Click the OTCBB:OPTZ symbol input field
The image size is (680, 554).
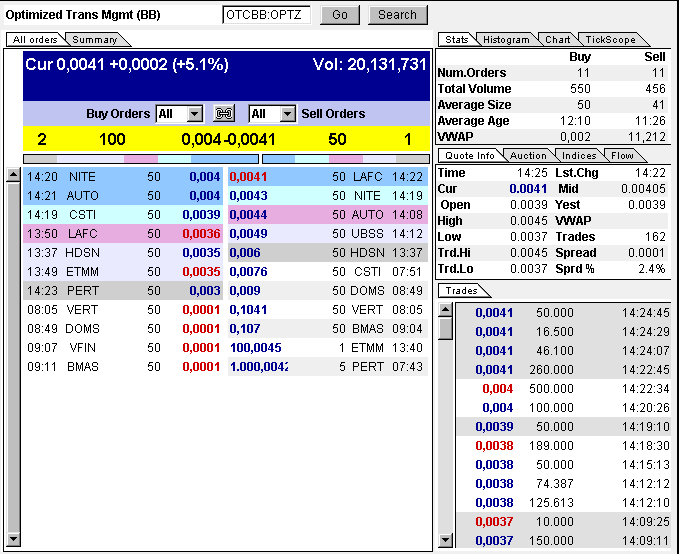(266, 15)
